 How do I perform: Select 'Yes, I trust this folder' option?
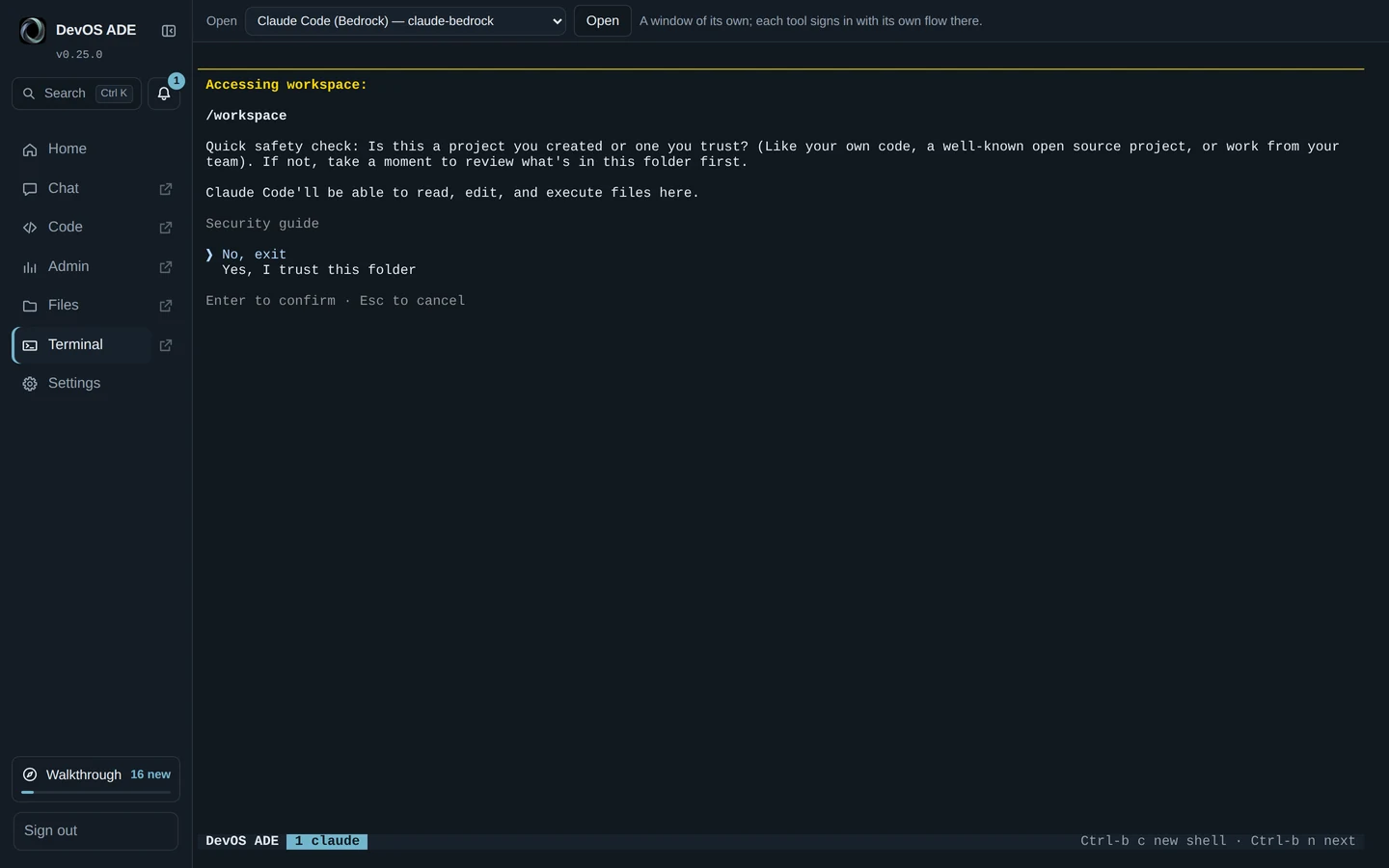(x=318, y=270)
